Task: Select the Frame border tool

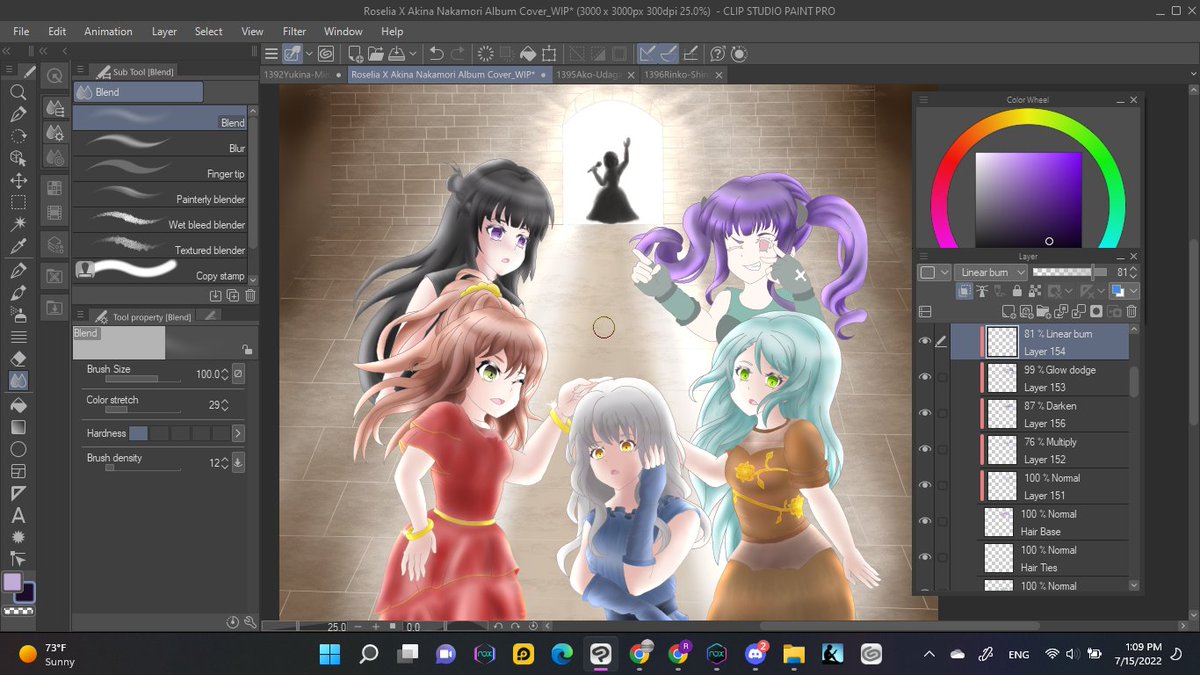Action: [x=18, y=471]
